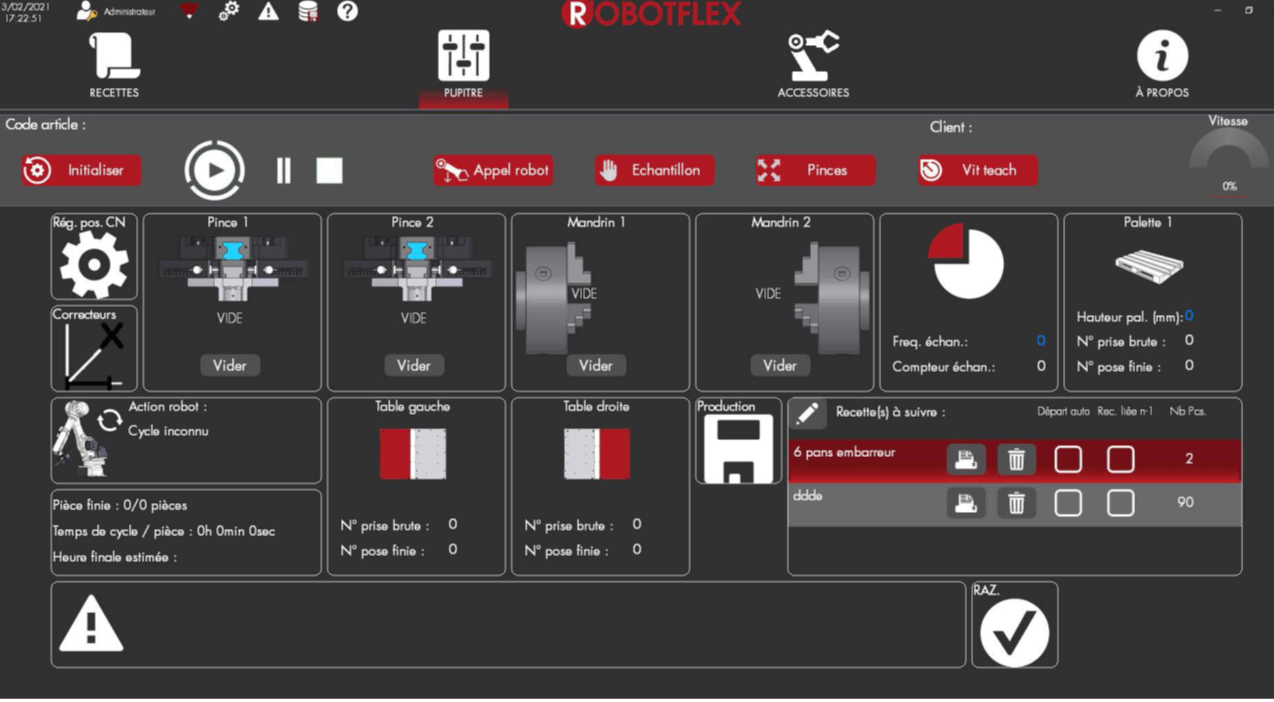Select the 6 pans embarreur recipe
The width and height of the screenshot is (1274, 702).
1014,459
